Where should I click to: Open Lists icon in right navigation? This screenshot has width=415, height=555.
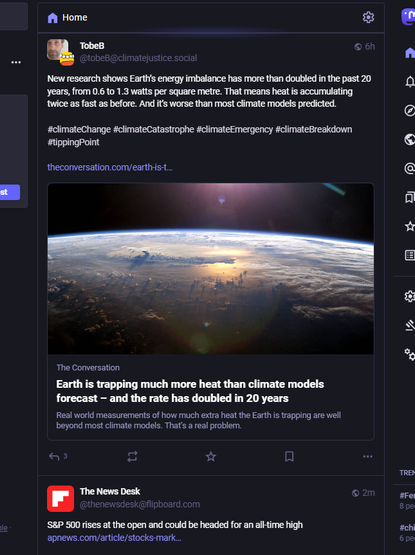[x=410, y=255]
